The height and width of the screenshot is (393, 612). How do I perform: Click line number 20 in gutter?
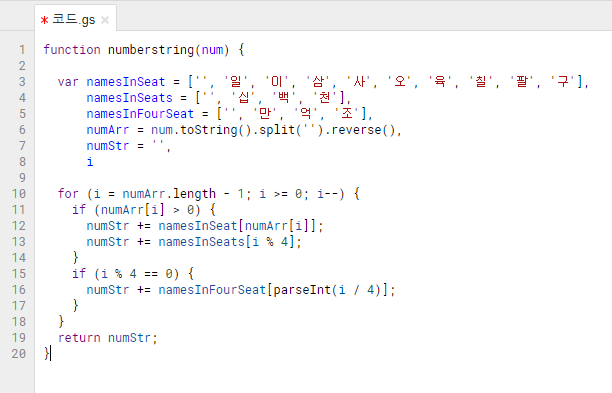click(19, 354)
